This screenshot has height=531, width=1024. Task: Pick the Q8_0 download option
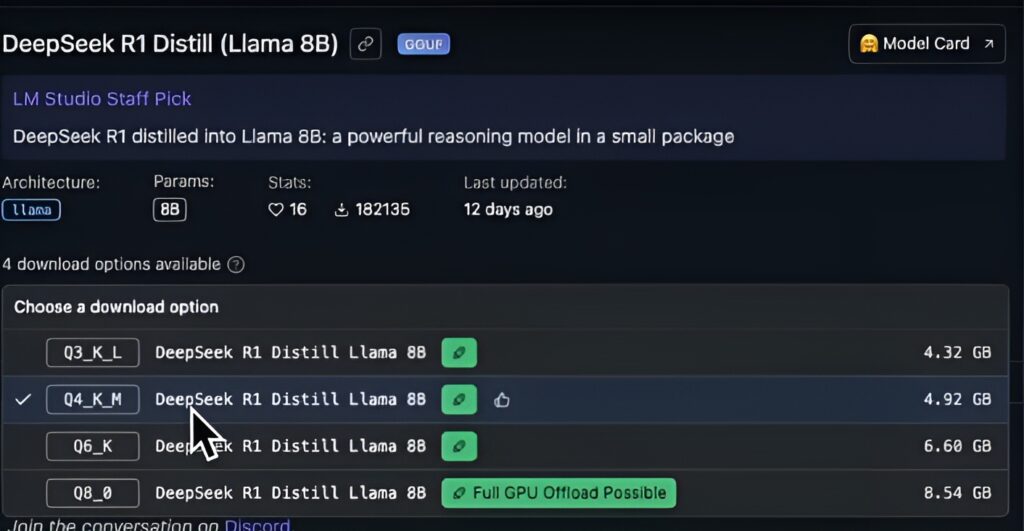(92, 493)
